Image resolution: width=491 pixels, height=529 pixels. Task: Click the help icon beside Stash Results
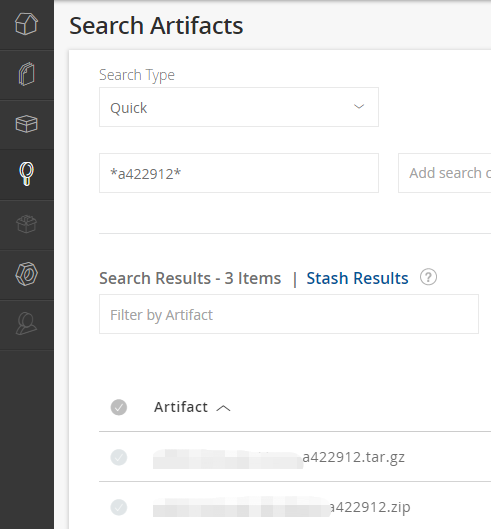(428, 277)
